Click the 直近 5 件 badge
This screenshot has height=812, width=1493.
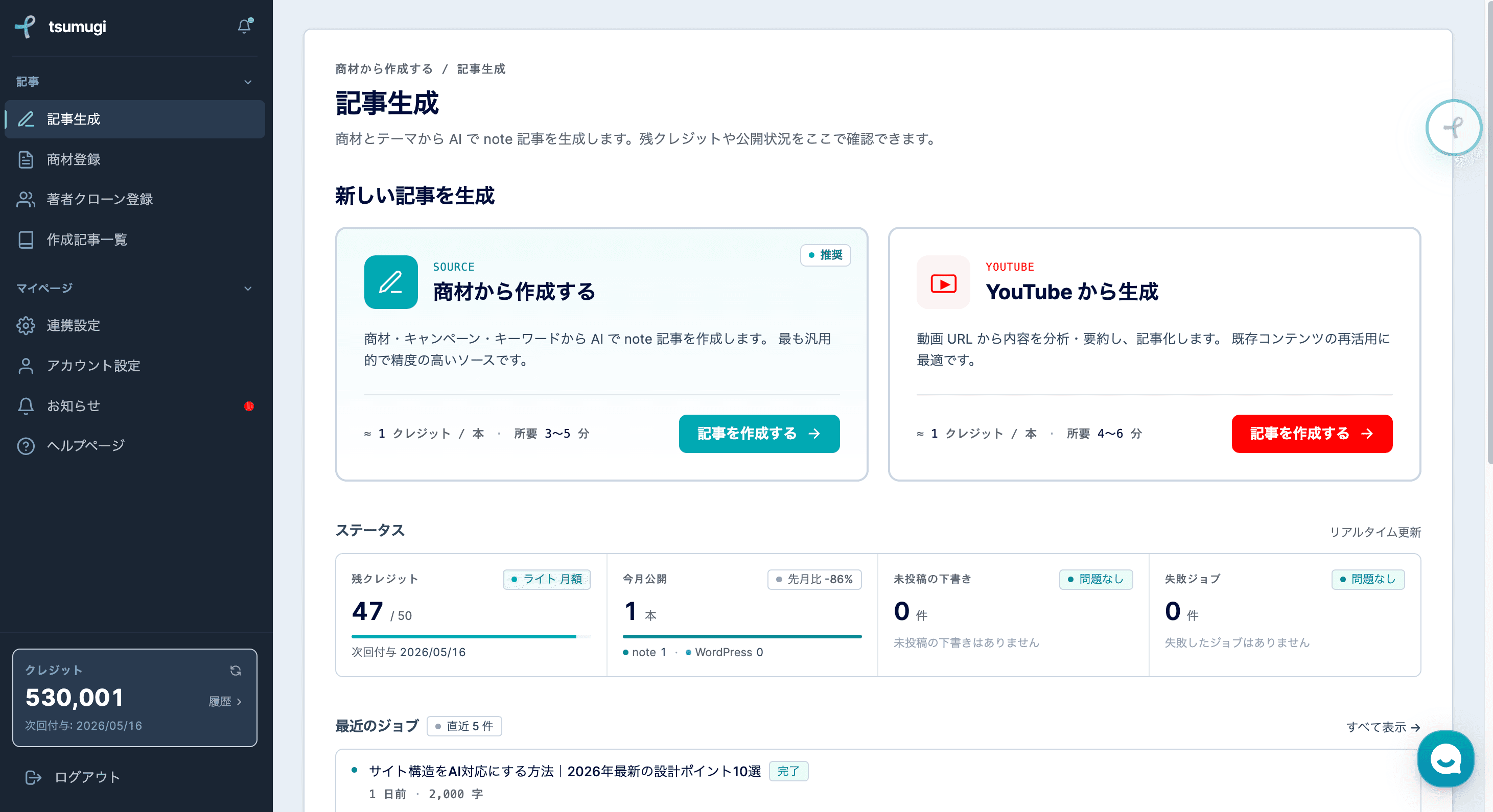pos(464,726)
